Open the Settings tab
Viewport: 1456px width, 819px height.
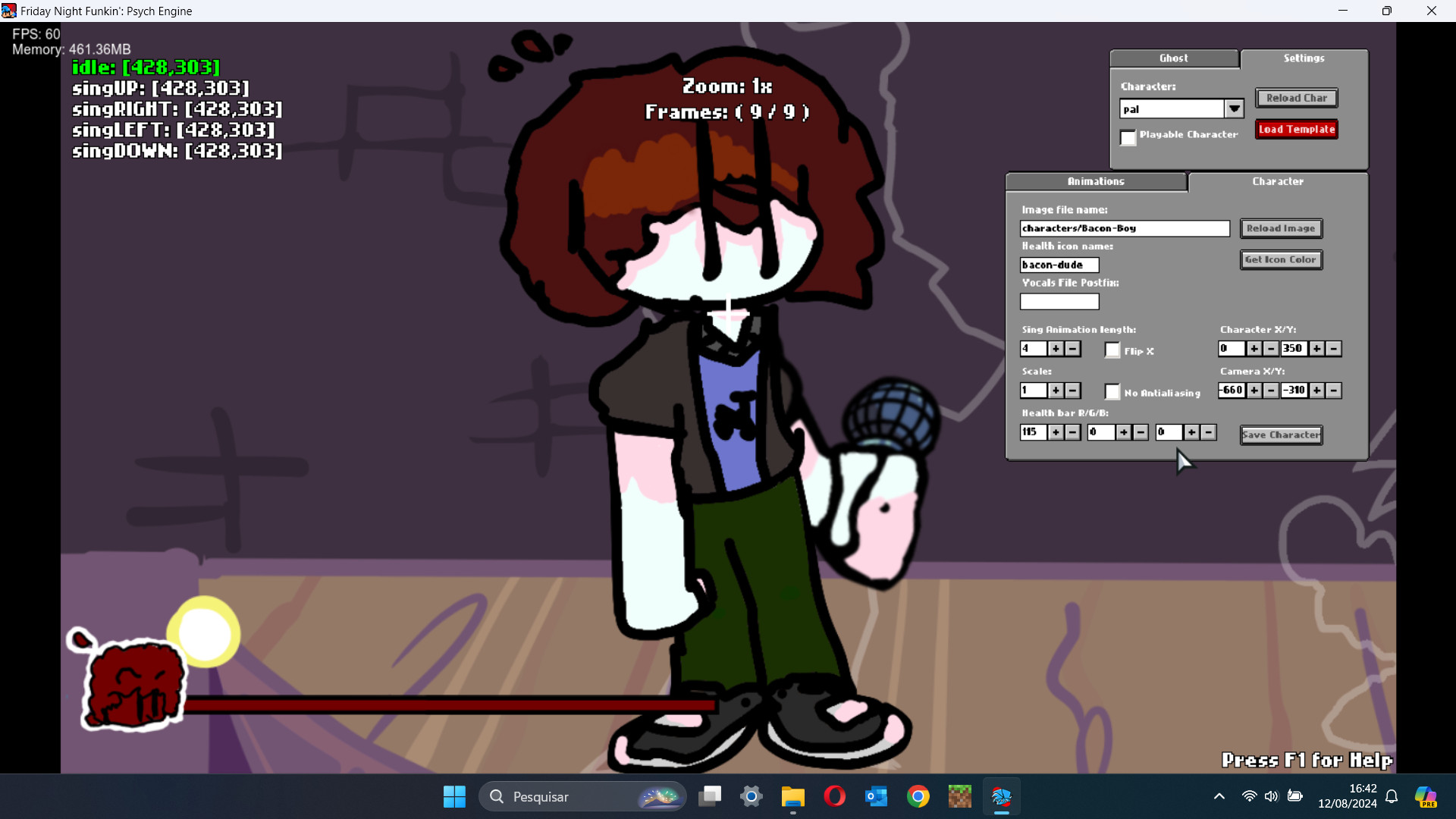[x=1304, y=58]
